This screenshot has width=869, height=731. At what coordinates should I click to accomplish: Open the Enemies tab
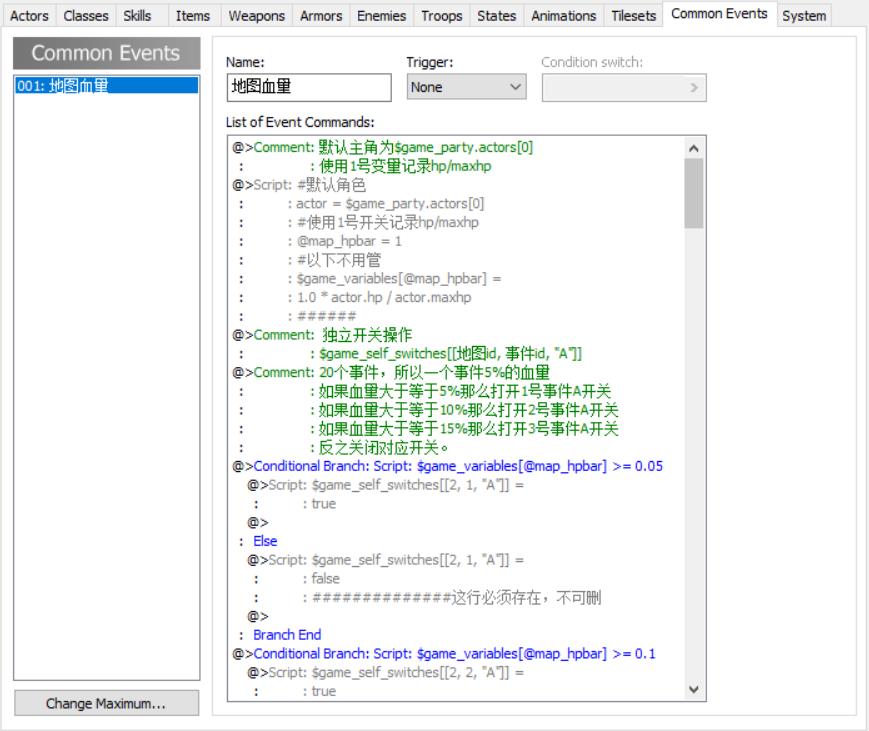[x=381, y=16]
